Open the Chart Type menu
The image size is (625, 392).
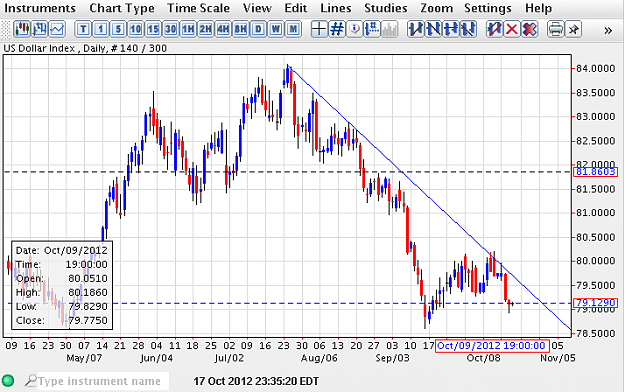[122, 8]
